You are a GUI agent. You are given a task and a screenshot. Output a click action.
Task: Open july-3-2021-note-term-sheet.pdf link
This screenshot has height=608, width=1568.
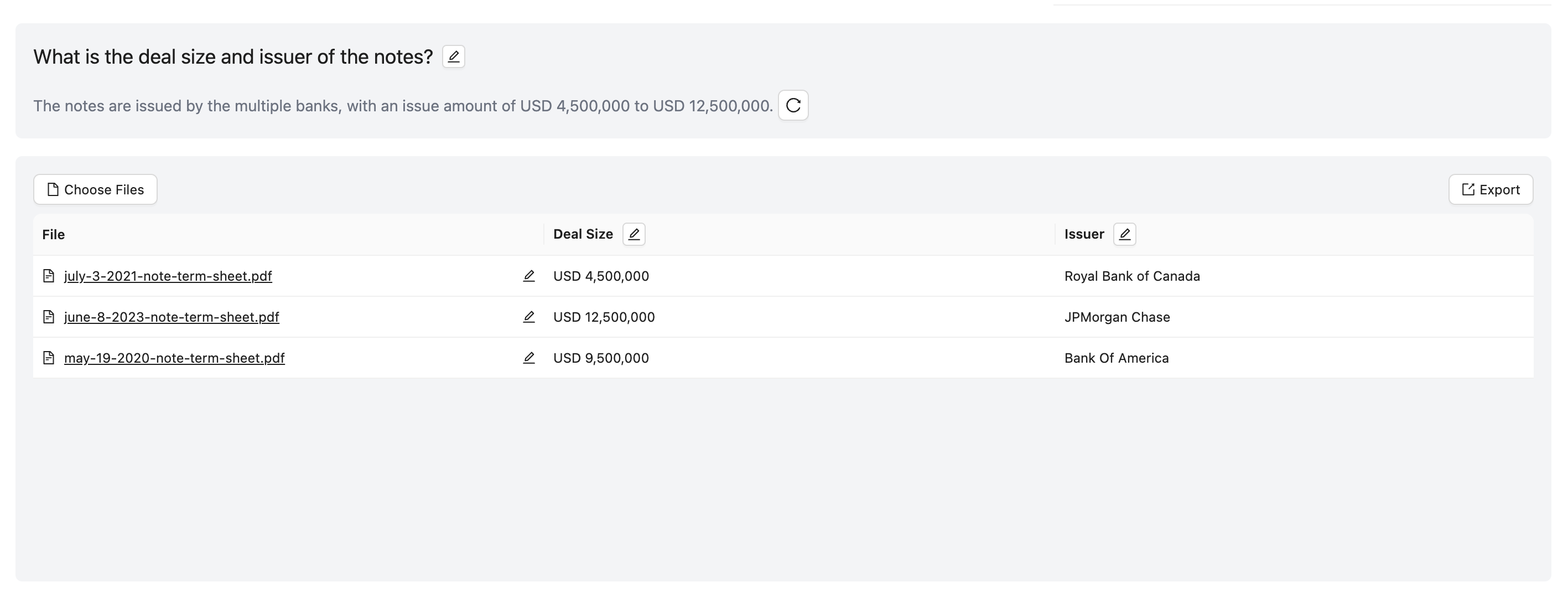pyautogui.click(x=168, y=276)
